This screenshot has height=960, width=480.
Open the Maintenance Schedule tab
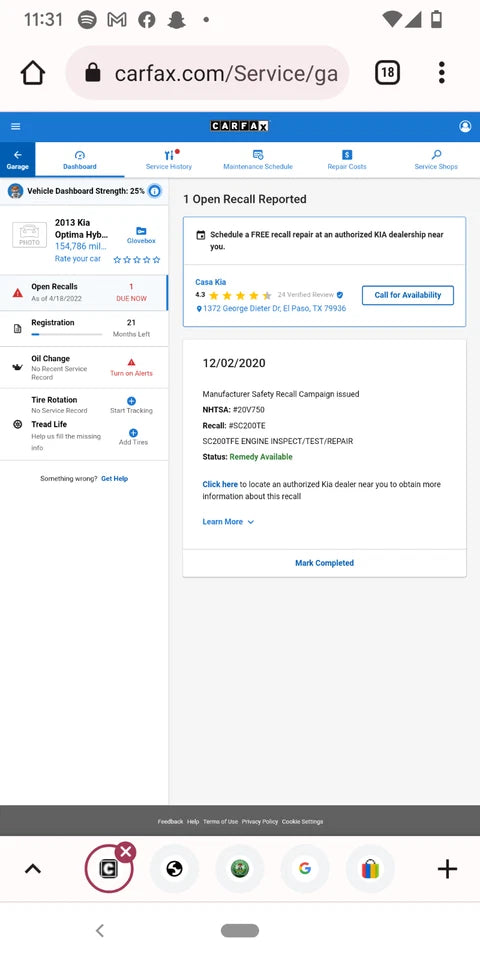coord(258,160)
